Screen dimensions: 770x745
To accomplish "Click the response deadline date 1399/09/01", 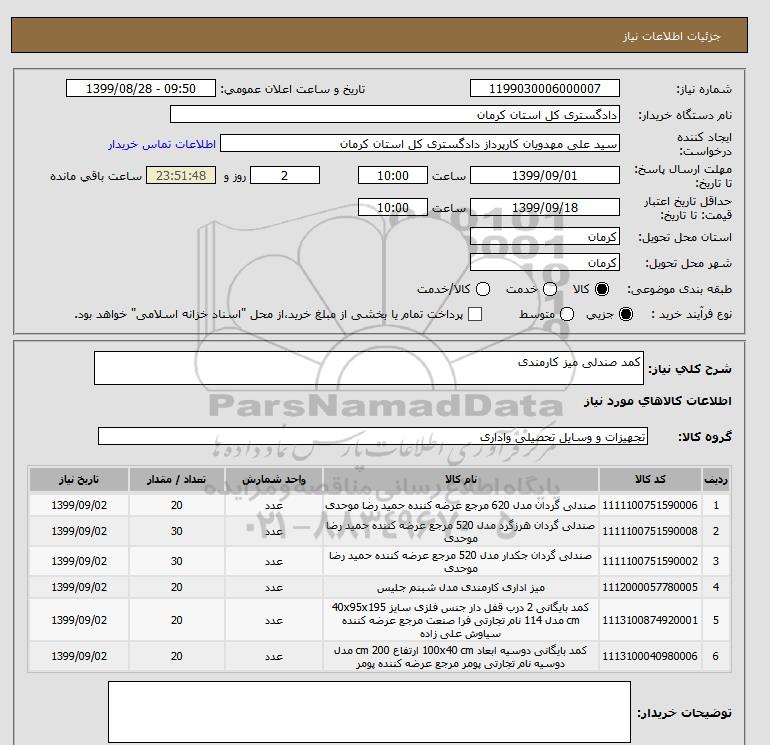I will pos(545,175).
